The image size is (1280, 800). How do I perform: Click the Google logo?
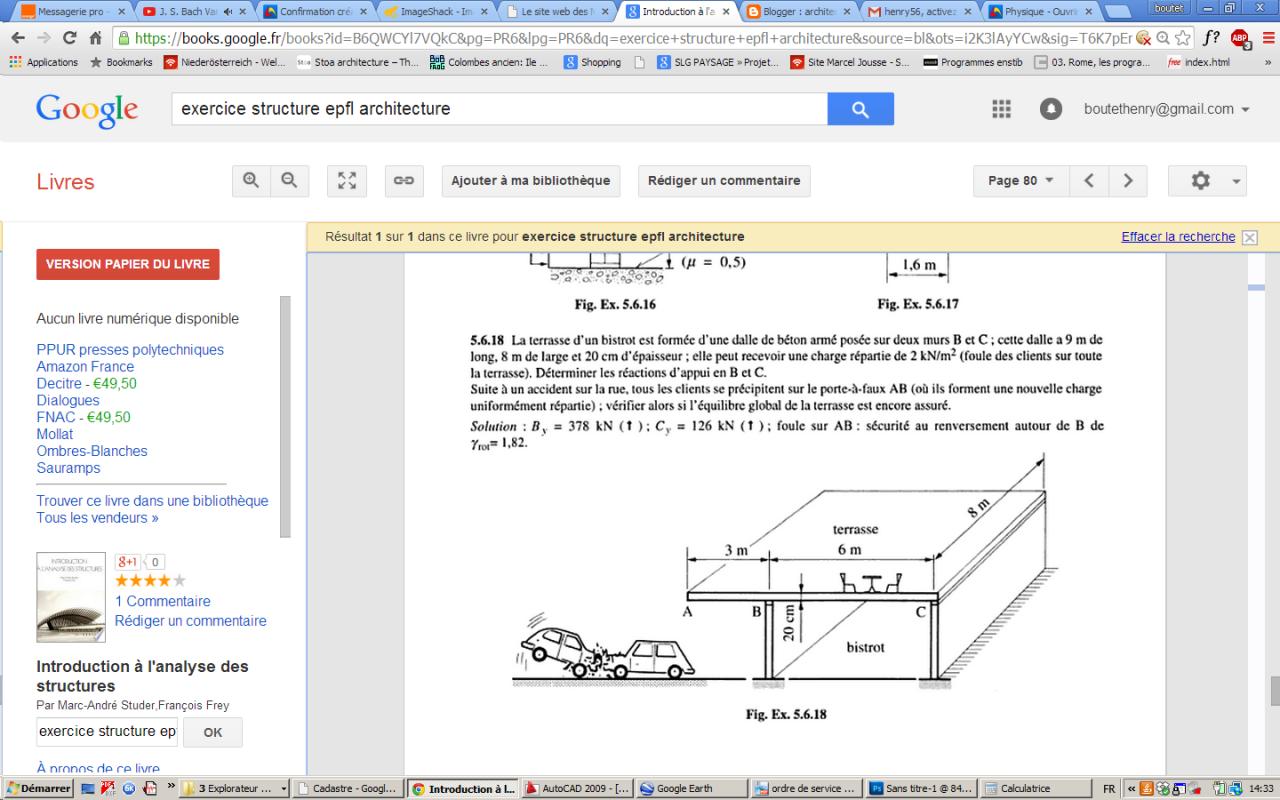coord(87,110)
